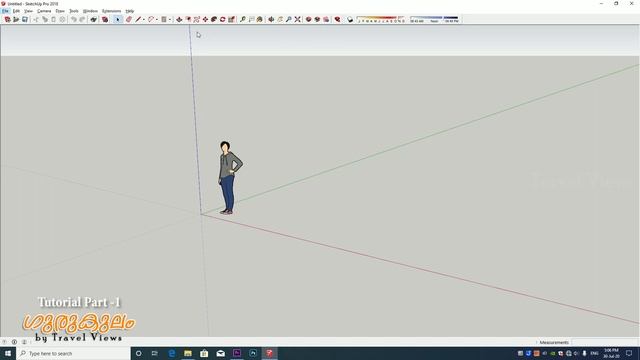
Task: Click the Paste clipboard icon
Action: (53, 19)
